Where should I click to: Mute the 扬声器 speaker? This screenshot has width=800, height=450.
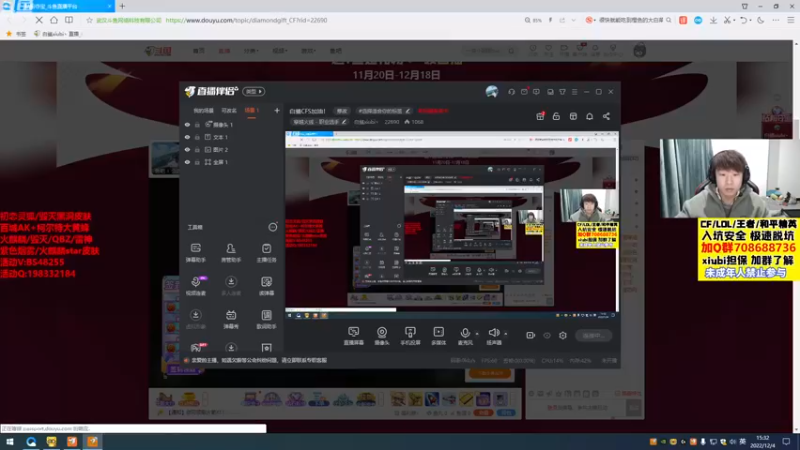click(493, 336)
